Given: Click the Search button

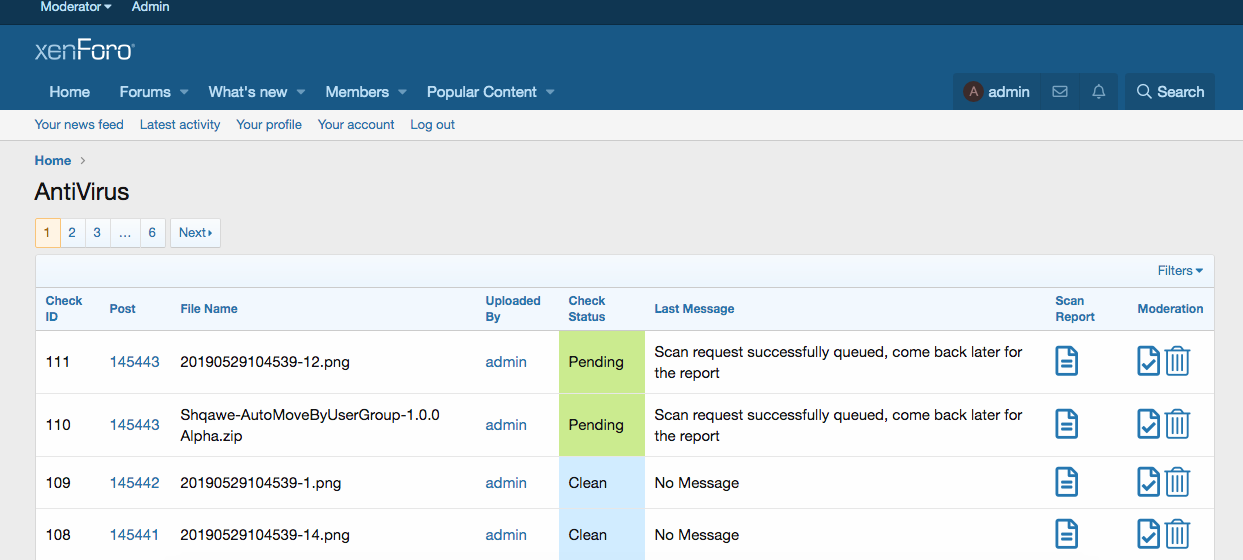Looking at the screenshot, I should (1170, 92).
